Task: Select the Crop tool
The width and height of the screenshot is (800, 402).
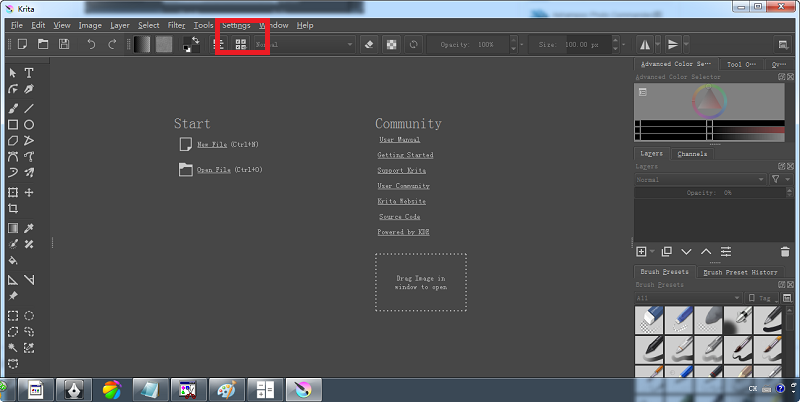Action: [x=13, y=208]
